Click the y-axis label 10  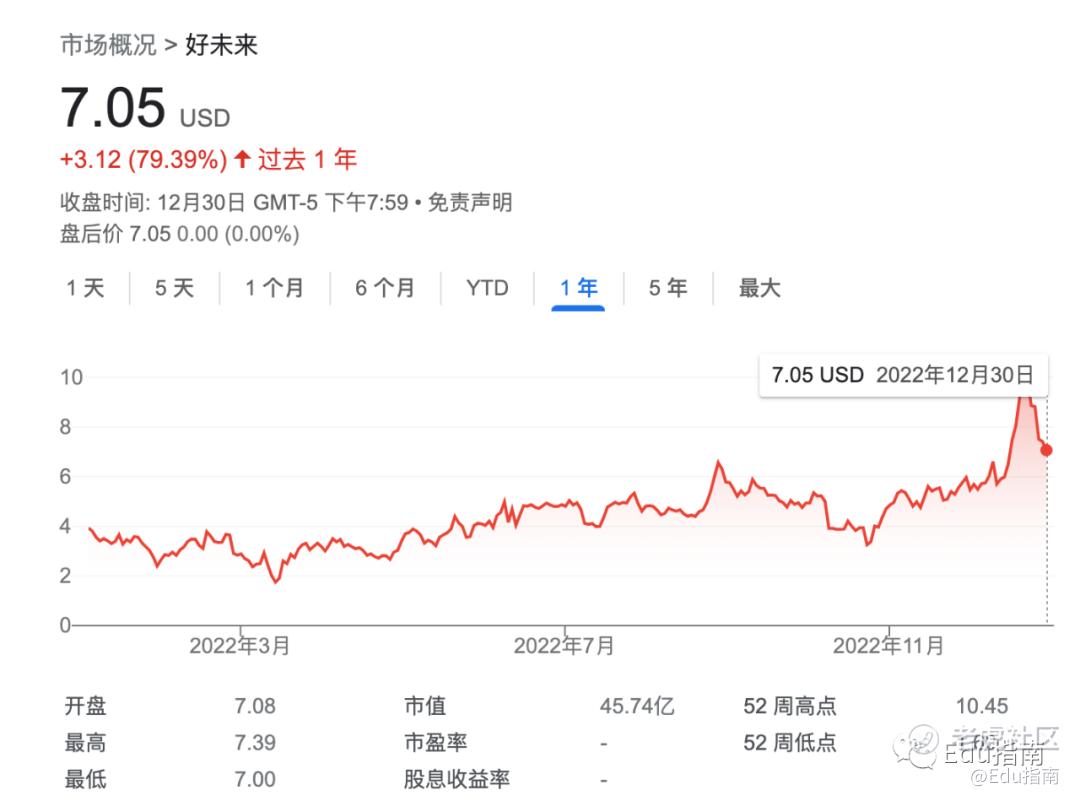click(71, 377)
